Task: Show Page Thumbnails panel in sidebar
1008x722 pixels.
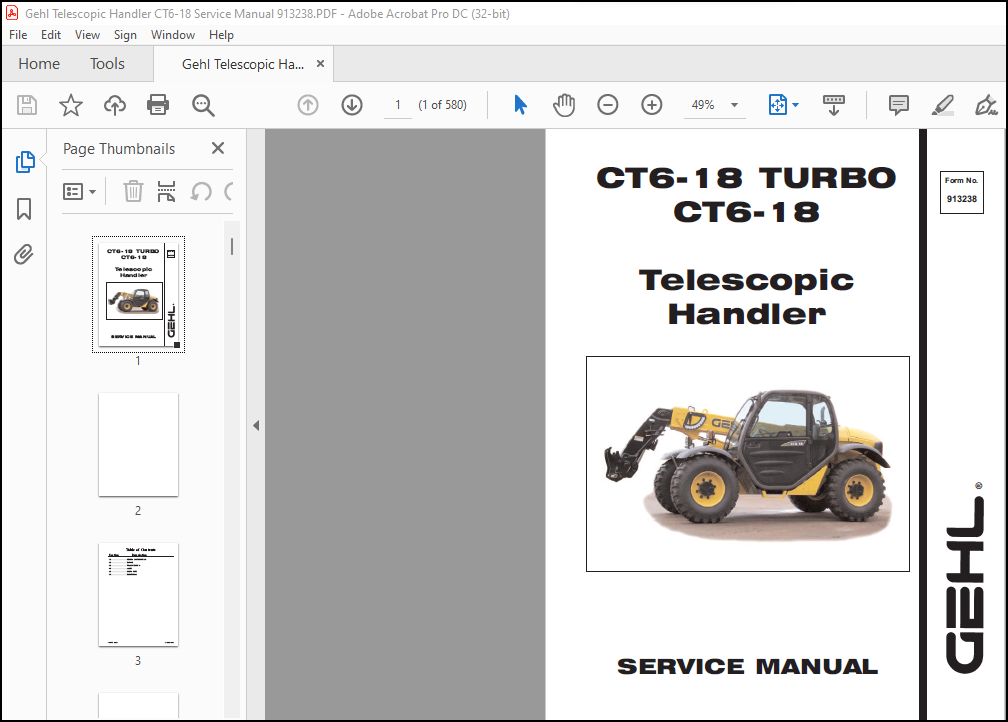Action: click(x=24, y=162)
